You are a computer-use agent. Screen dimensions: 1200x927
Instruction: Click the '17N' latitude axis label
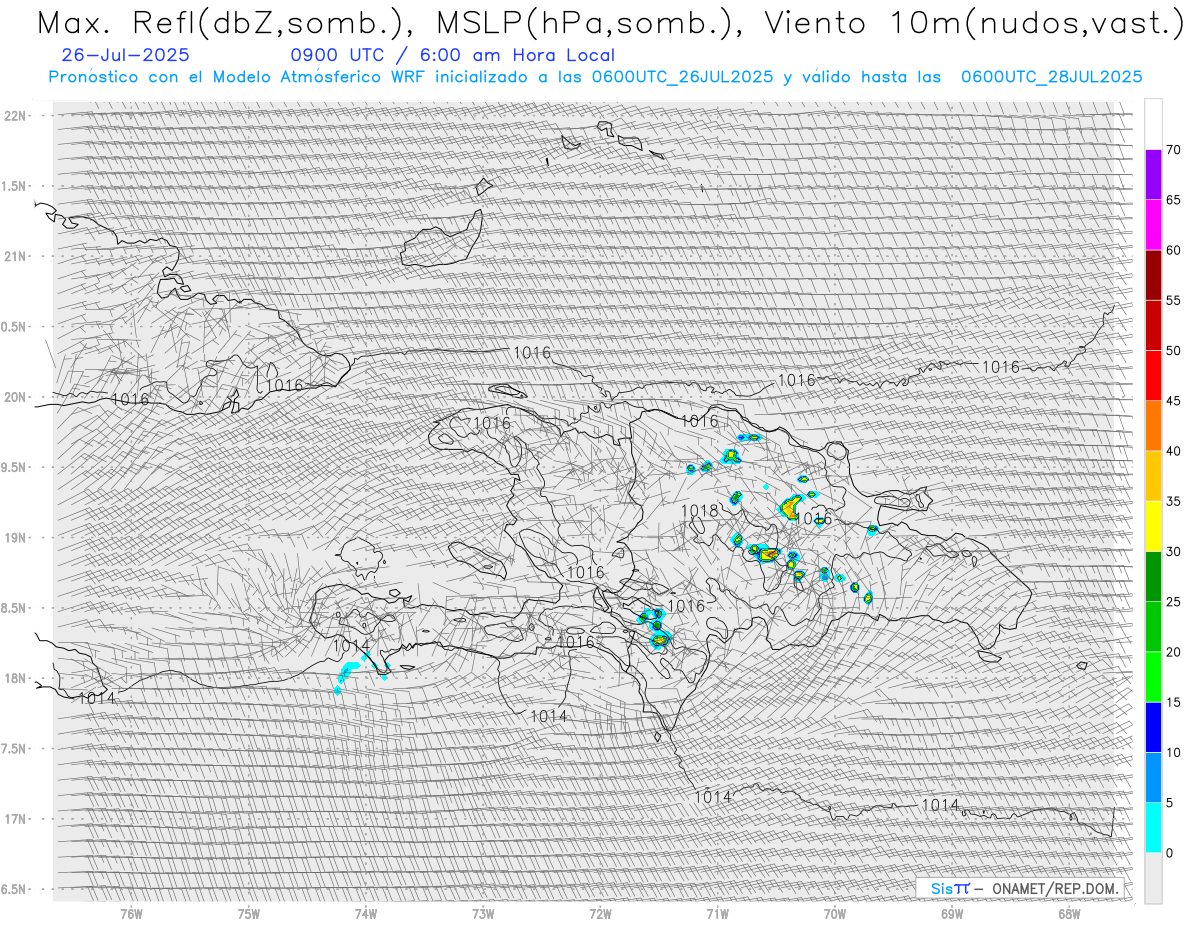(17, 819)
